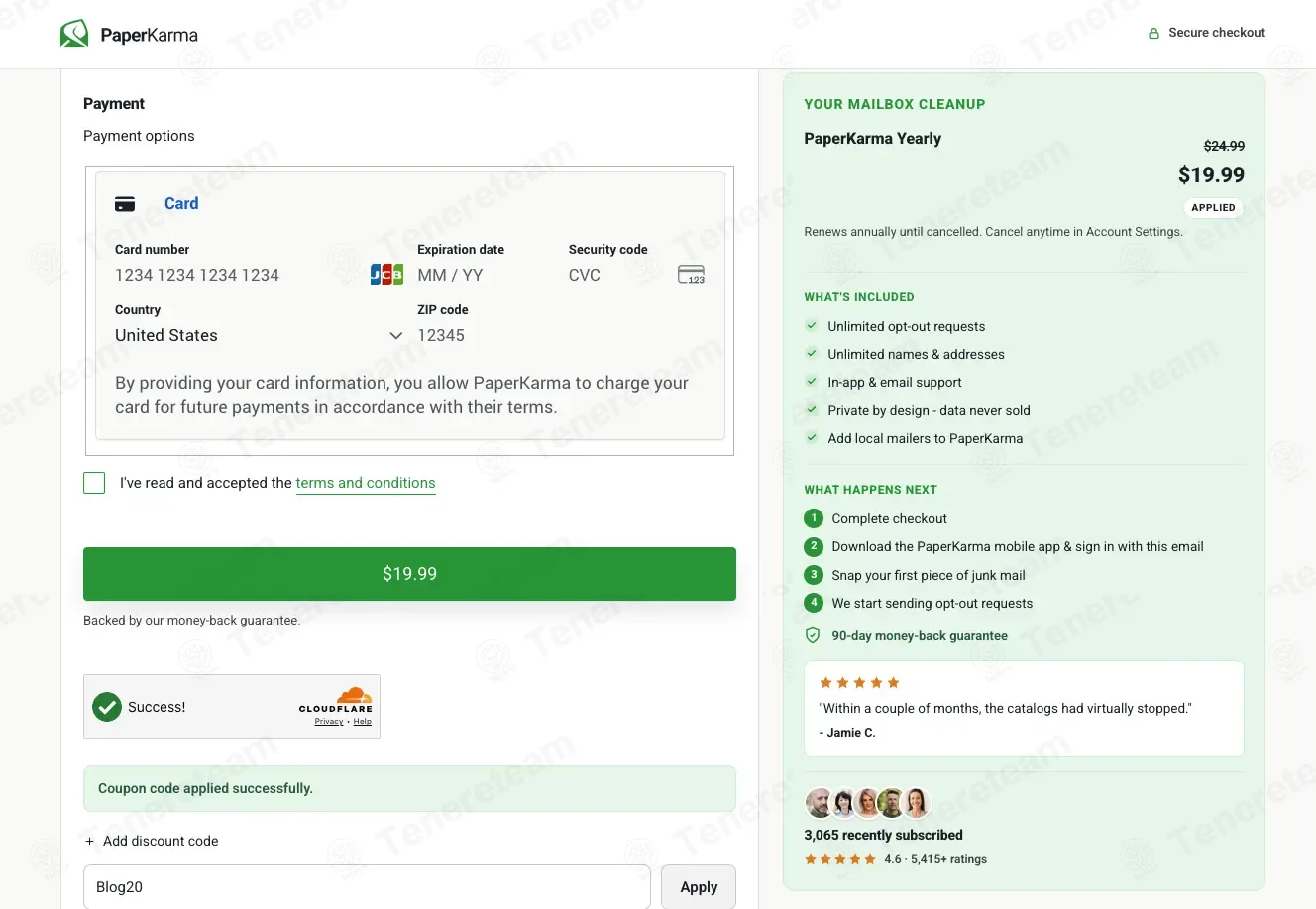Select the credit card icon beside Card

[x=125, y=204]
